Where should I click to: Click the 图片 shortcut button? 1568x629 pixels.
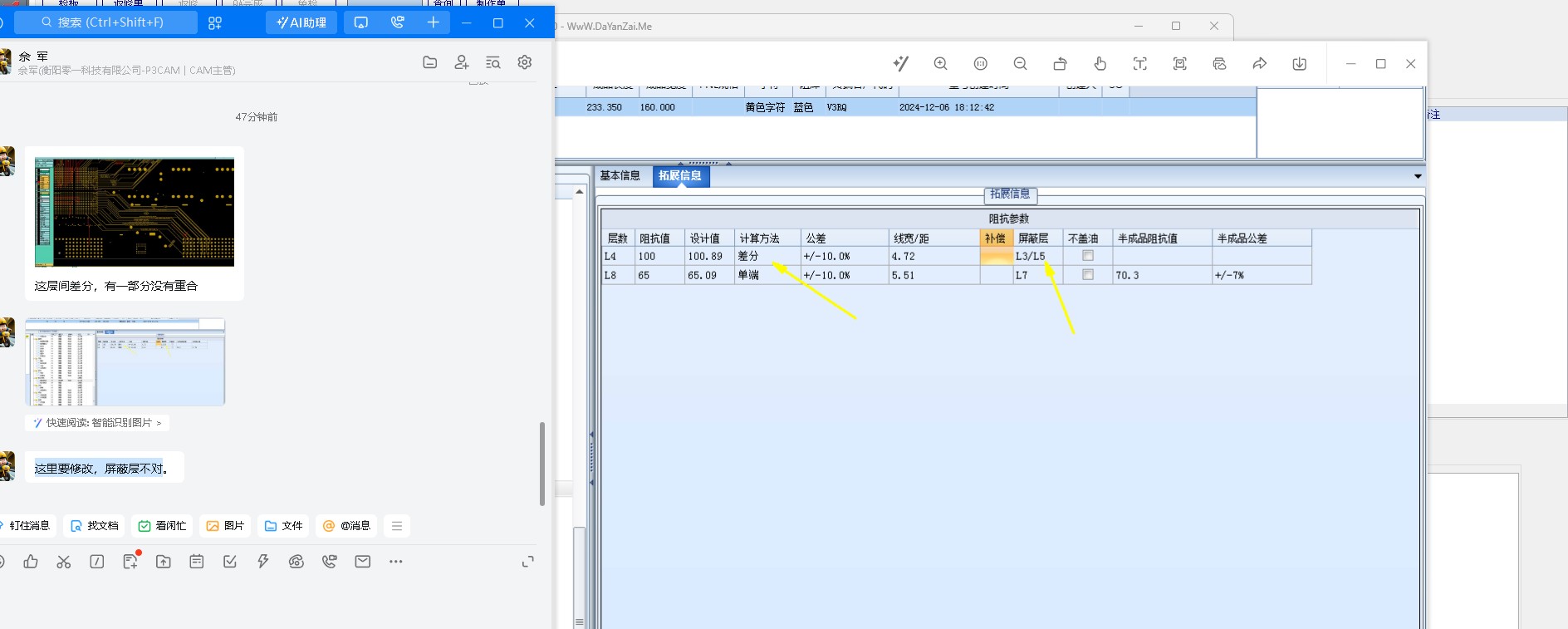click(x=225, y=526)
